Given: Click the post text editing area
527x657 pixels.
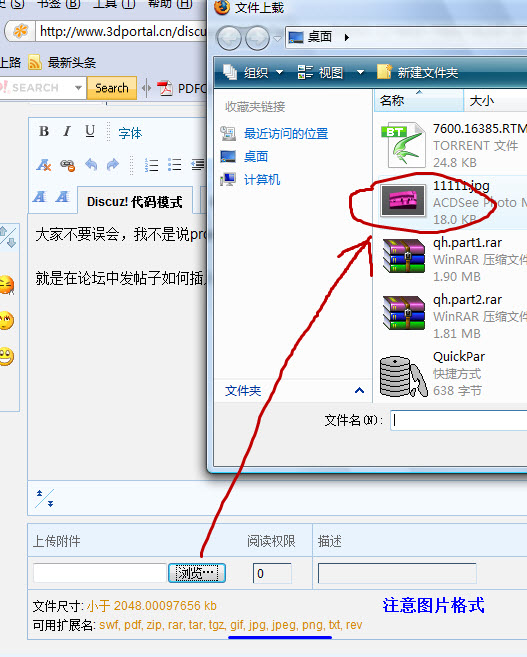Looking at the screenshot, I should pos(118,347).
